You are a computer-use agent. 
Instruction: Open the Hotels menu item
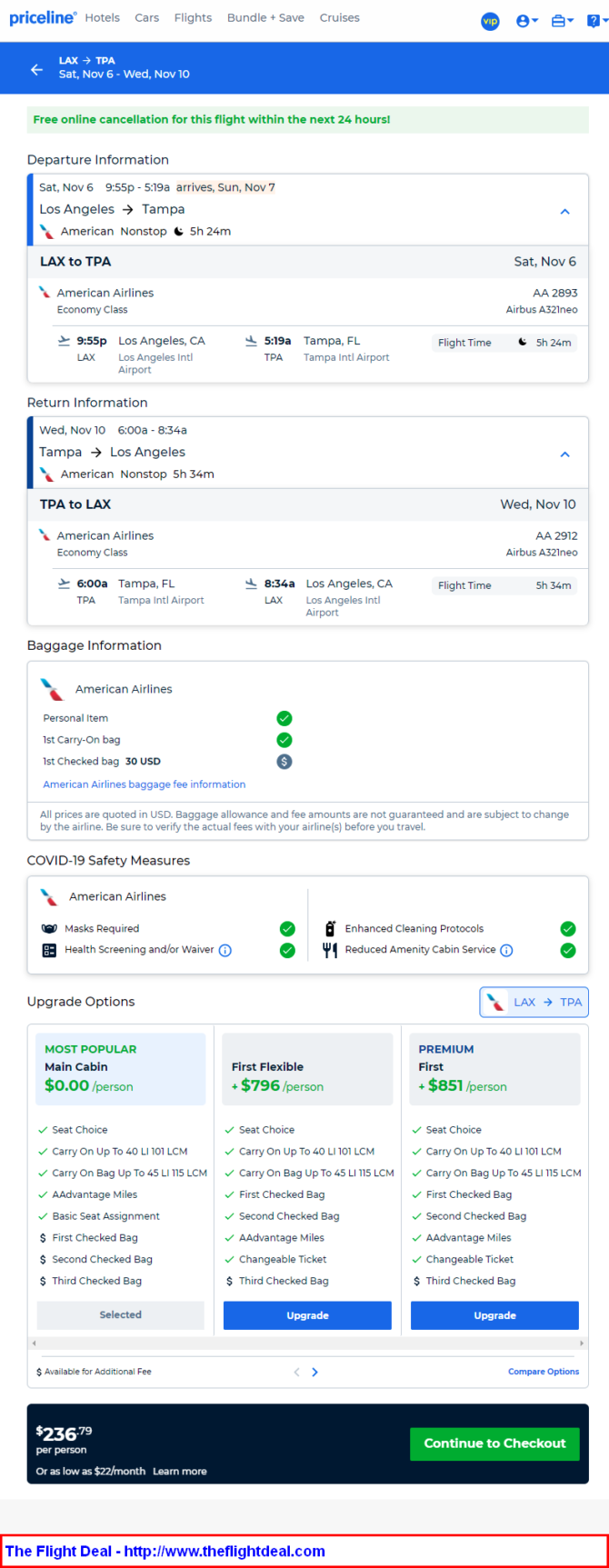[x=103, y=18]
